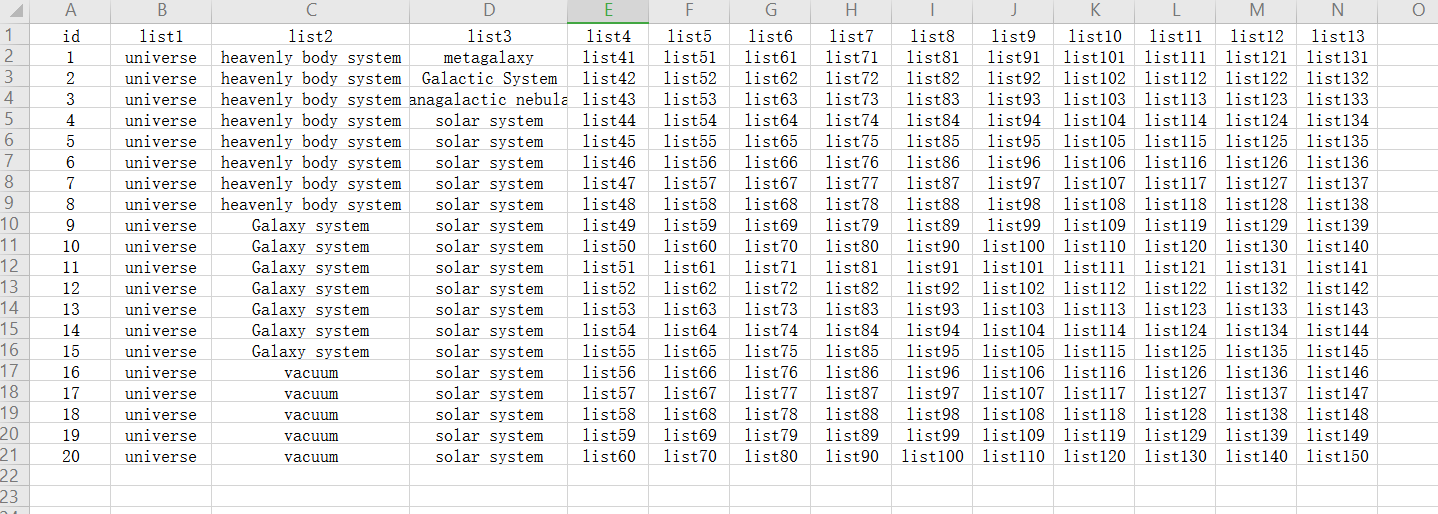Image resolution: width=1438 pixels, height=514 pixels.
Task: Select row 23 header
Action: click(x=15, y=498)
